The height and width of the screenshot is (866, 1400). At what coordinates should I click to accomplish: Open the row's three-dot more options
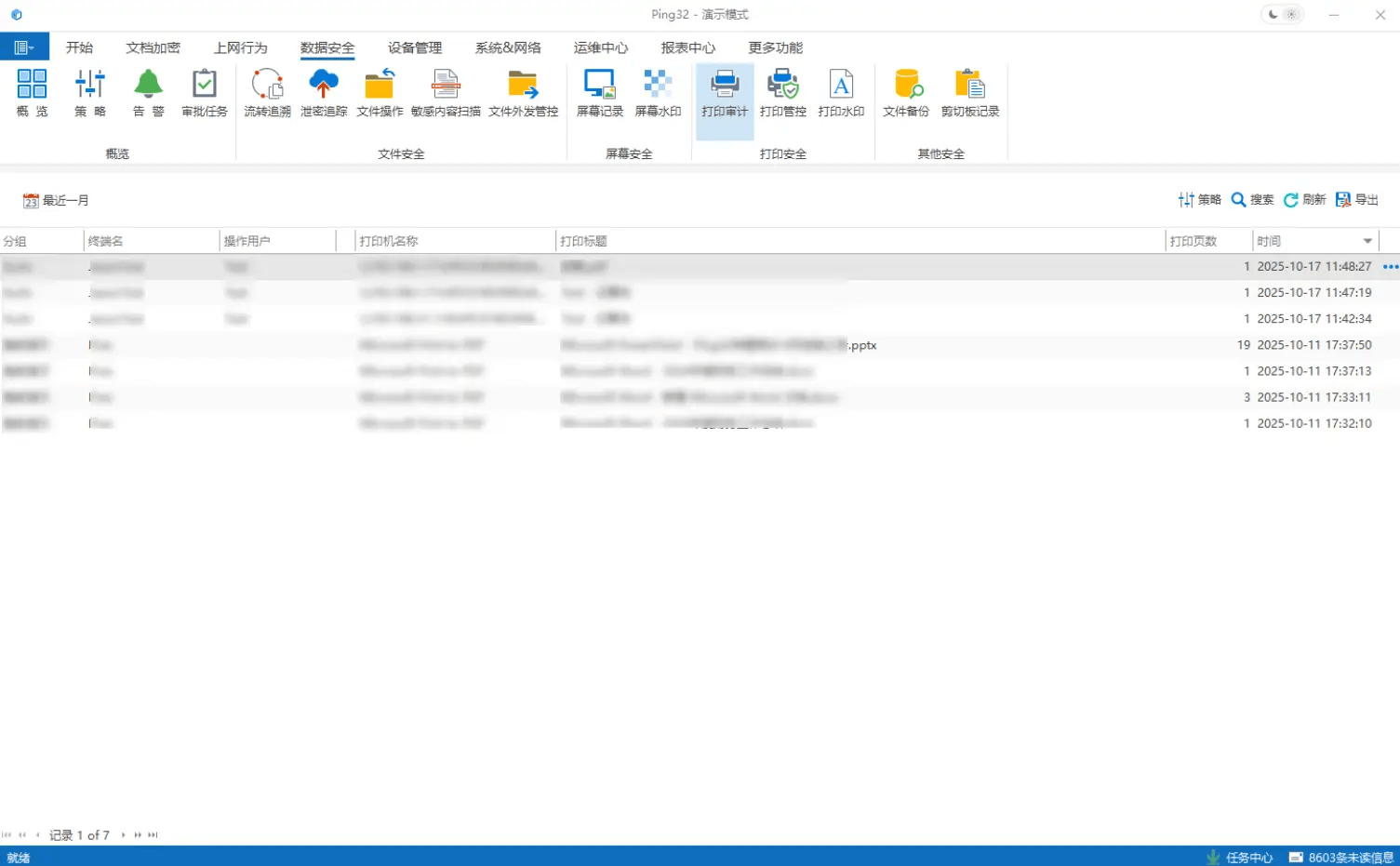pyautogui.click(x=1390, y=267)
